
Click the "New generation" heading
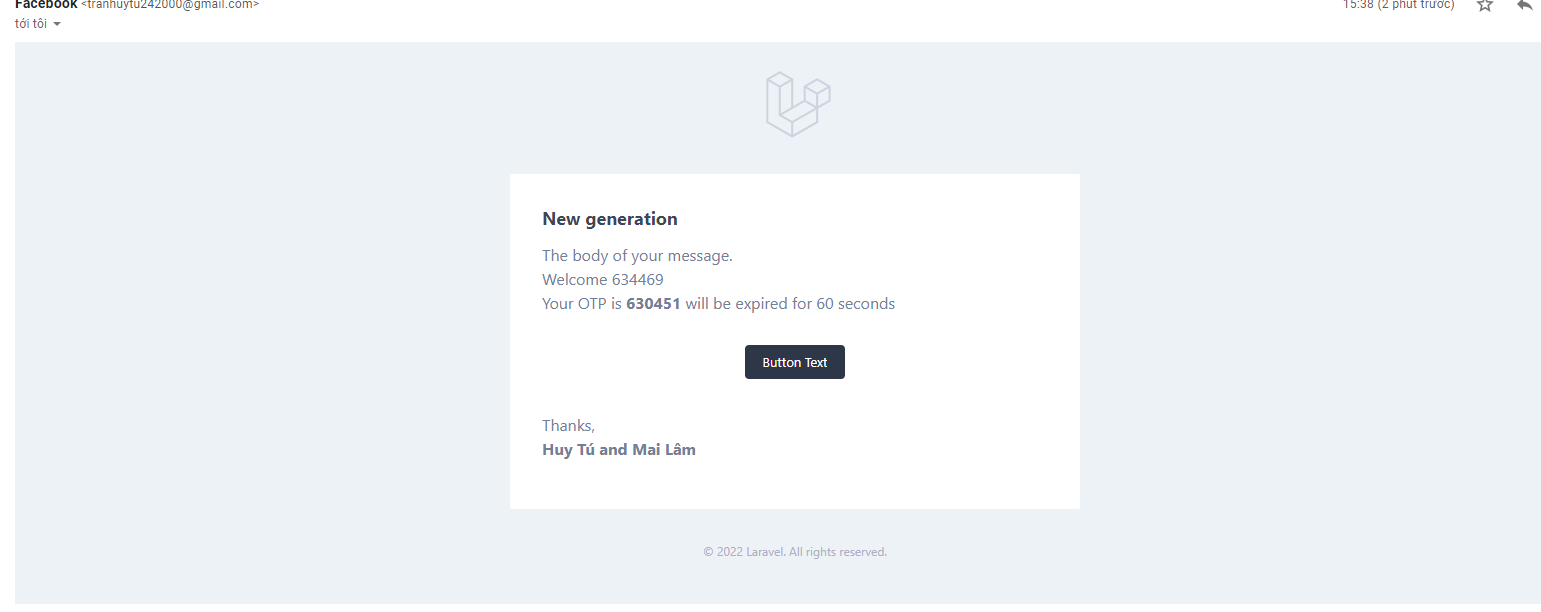[x=609, y=219]
